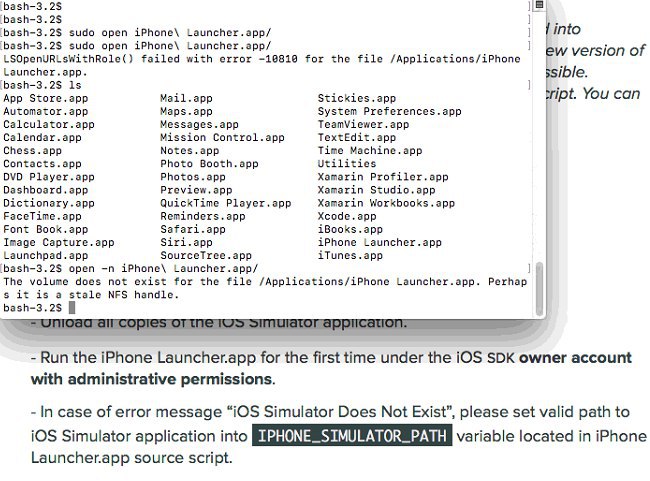This screenshot has width=650, height=481.
Task: Click 'Mission Control.app' in terminal listing
Action: click(223, 138)
